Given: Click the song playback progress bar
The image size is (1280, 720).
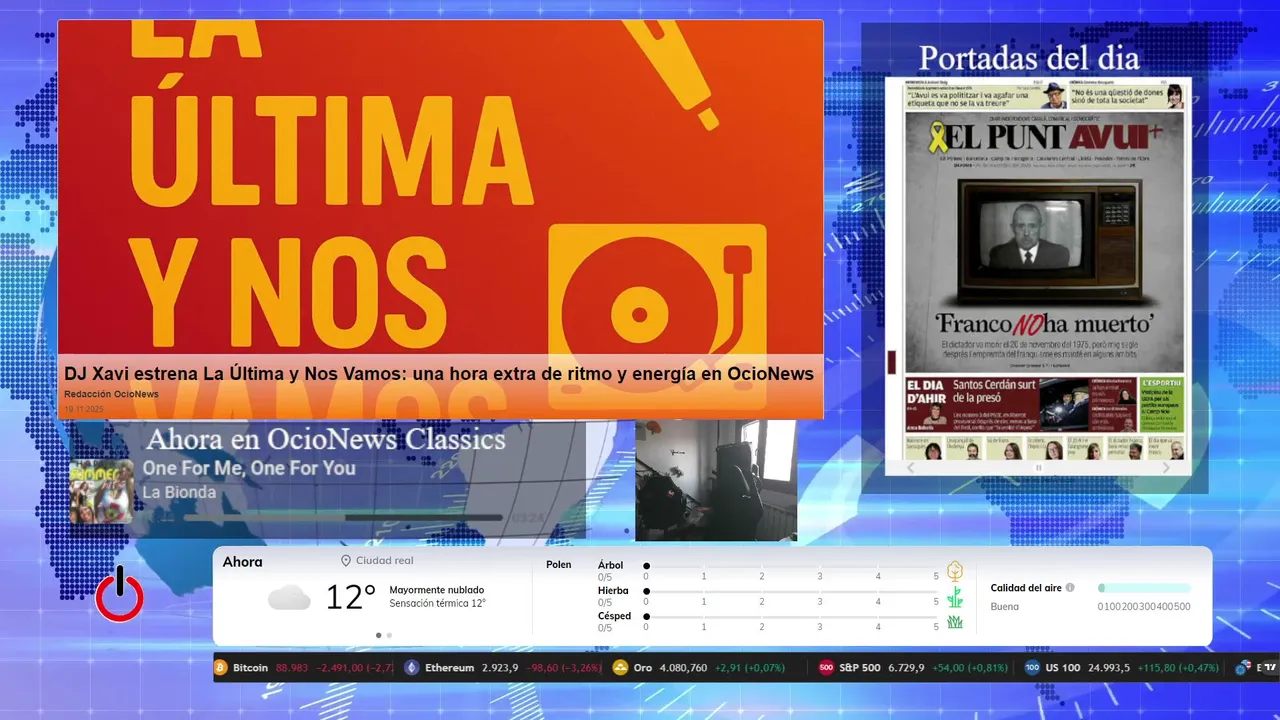Looking at the screenshot, I should pos(343,517).
